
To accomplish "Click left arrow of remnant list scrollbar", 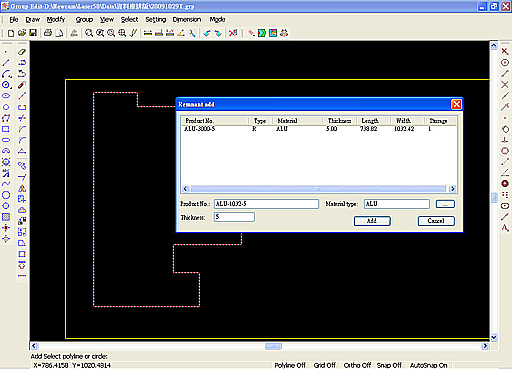I will point(186,189).
